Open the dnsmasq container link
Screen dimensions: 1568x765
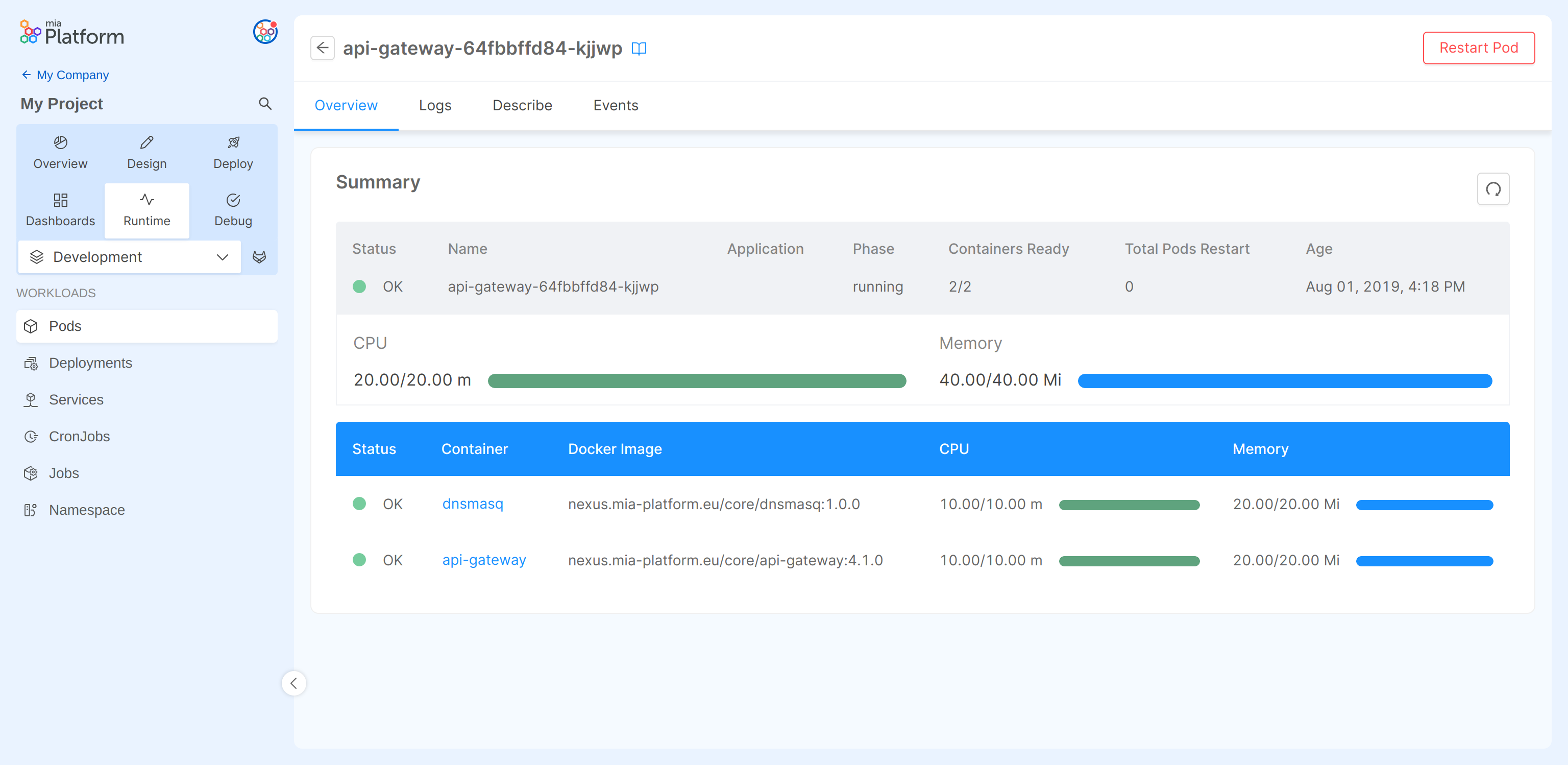[x=472, y=504]
